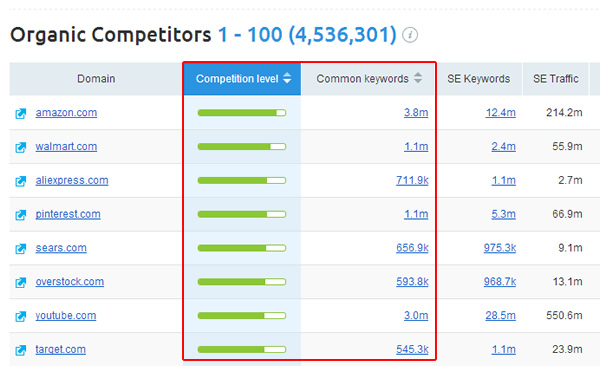Open overstock.com external link icon
600x366 pixels.
tap(21, 282)
